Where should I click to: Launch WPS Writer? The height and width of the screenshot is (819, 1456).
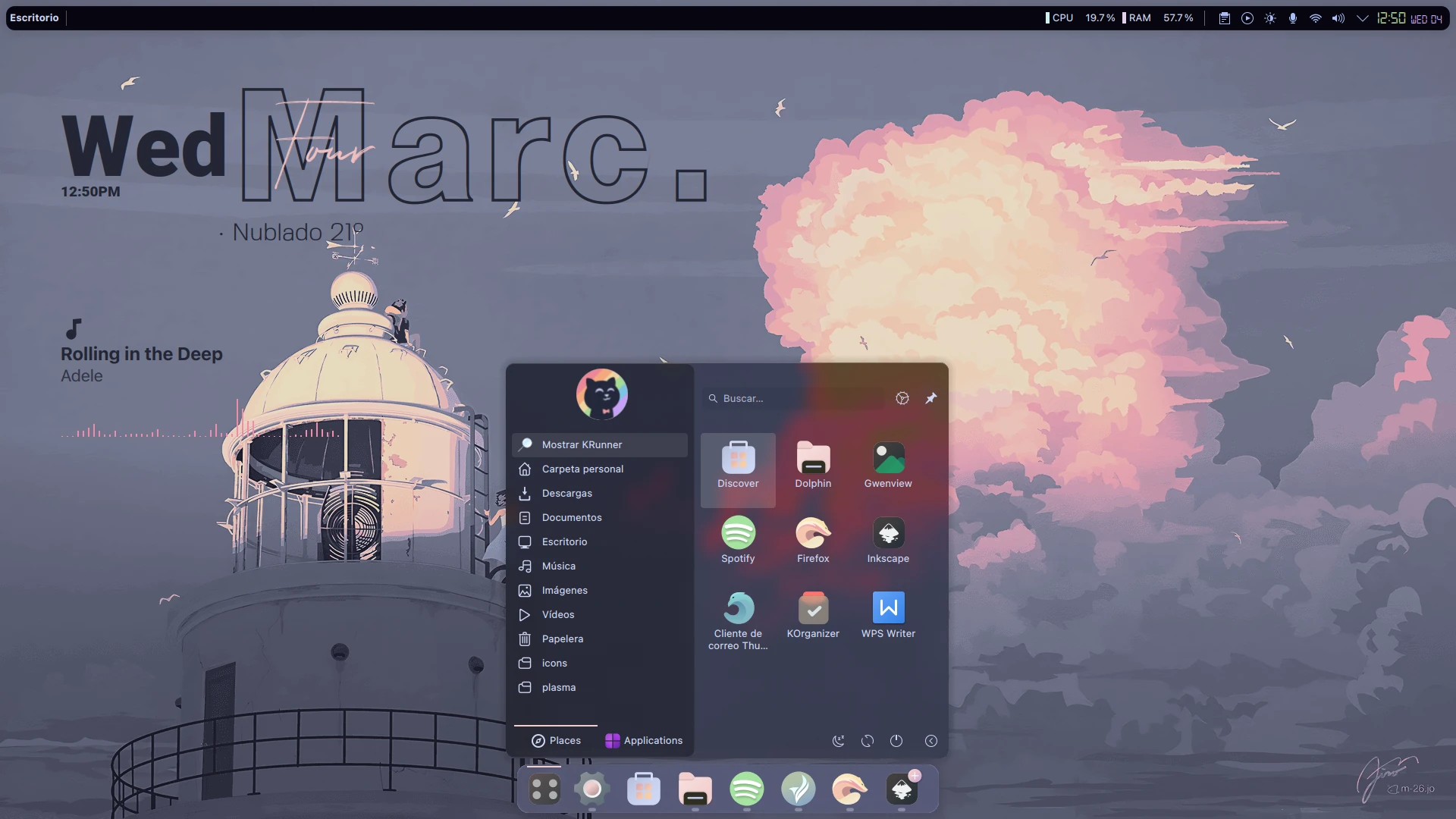coord(888,614)
